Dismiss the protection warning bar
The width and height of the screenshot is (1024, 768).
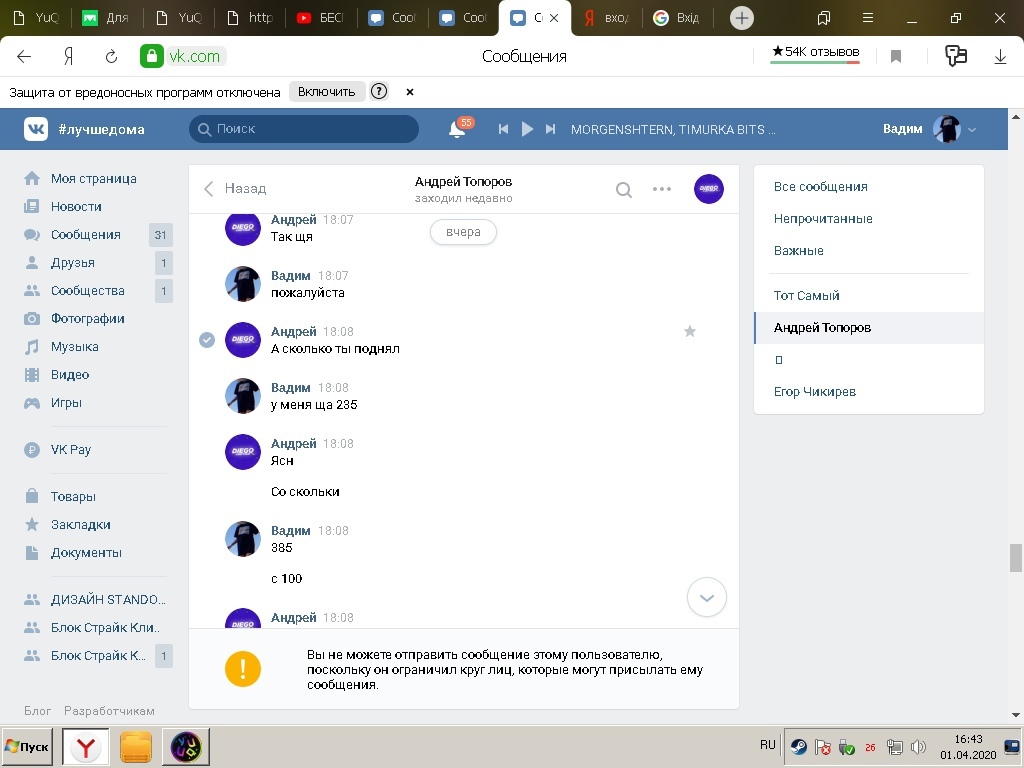[409, 91]
